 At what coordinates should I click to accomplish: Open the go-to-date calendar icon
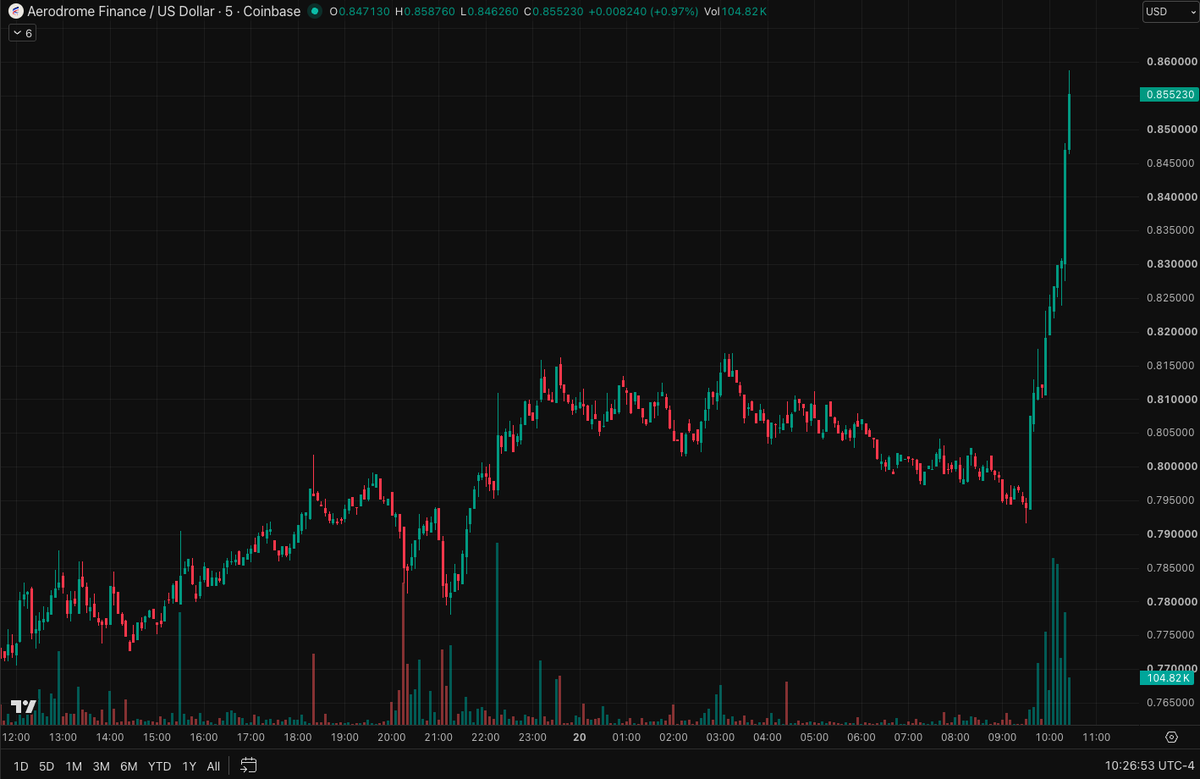(x=249, y=766)
